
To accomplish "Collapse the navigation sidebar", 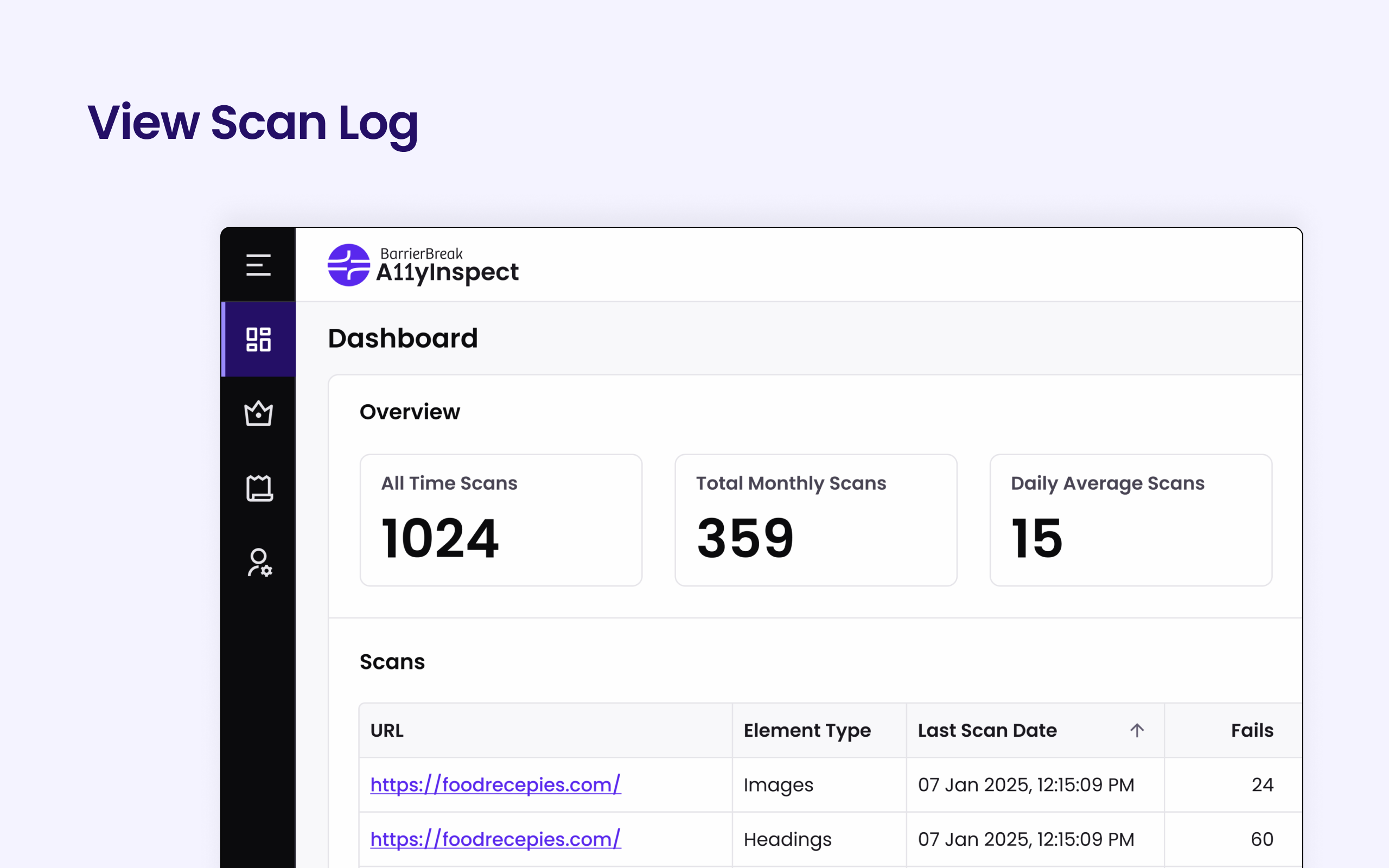I will (x=258, y=265).
